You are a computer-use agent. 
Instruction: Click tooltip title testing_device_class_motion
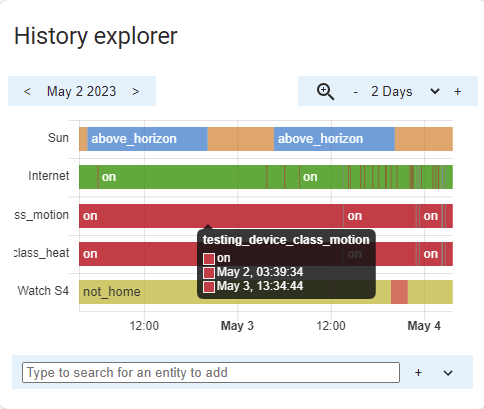[286, 240]
